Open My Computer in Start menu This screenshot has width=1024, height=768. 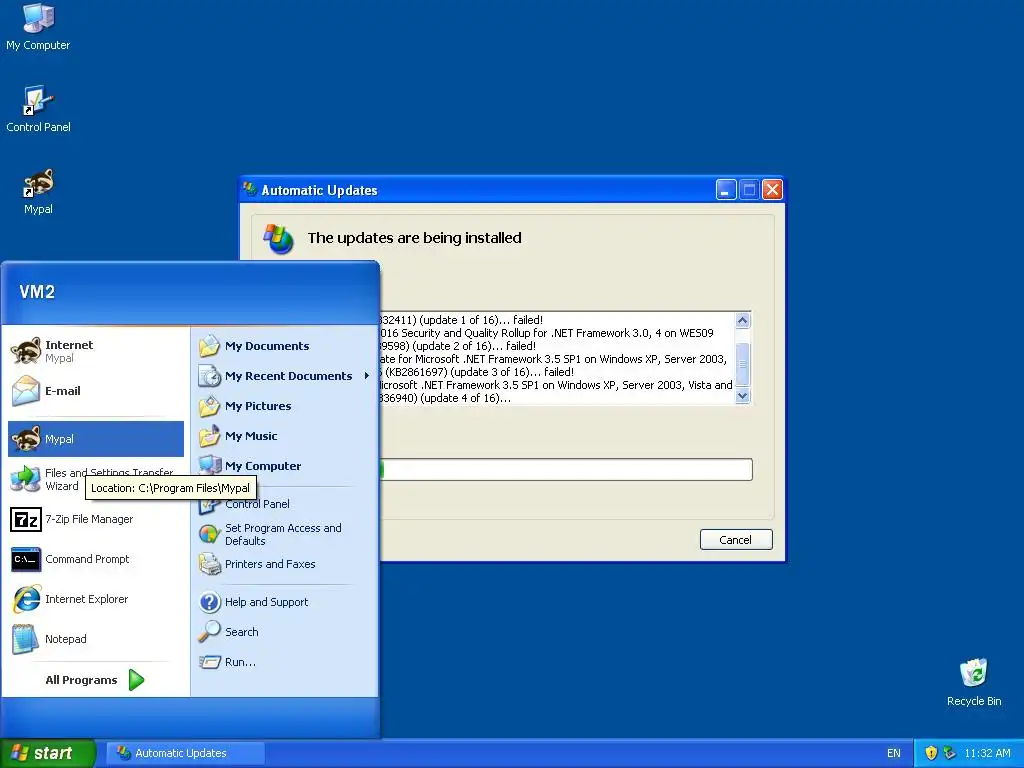click(284, 466)
